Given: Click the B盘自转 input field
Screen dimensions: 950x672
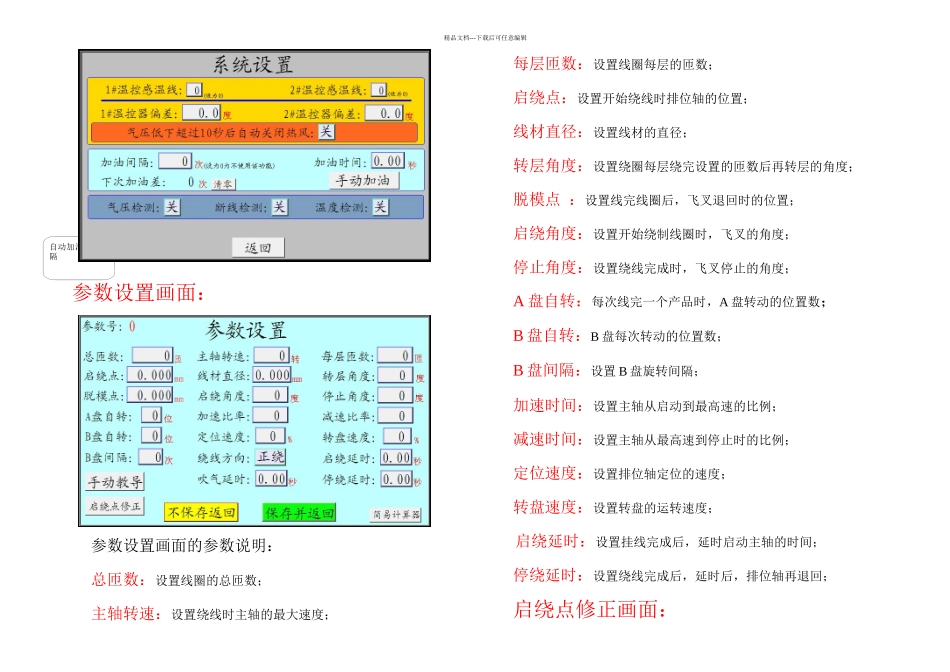Looking at the screenshot, I should 151,436.
